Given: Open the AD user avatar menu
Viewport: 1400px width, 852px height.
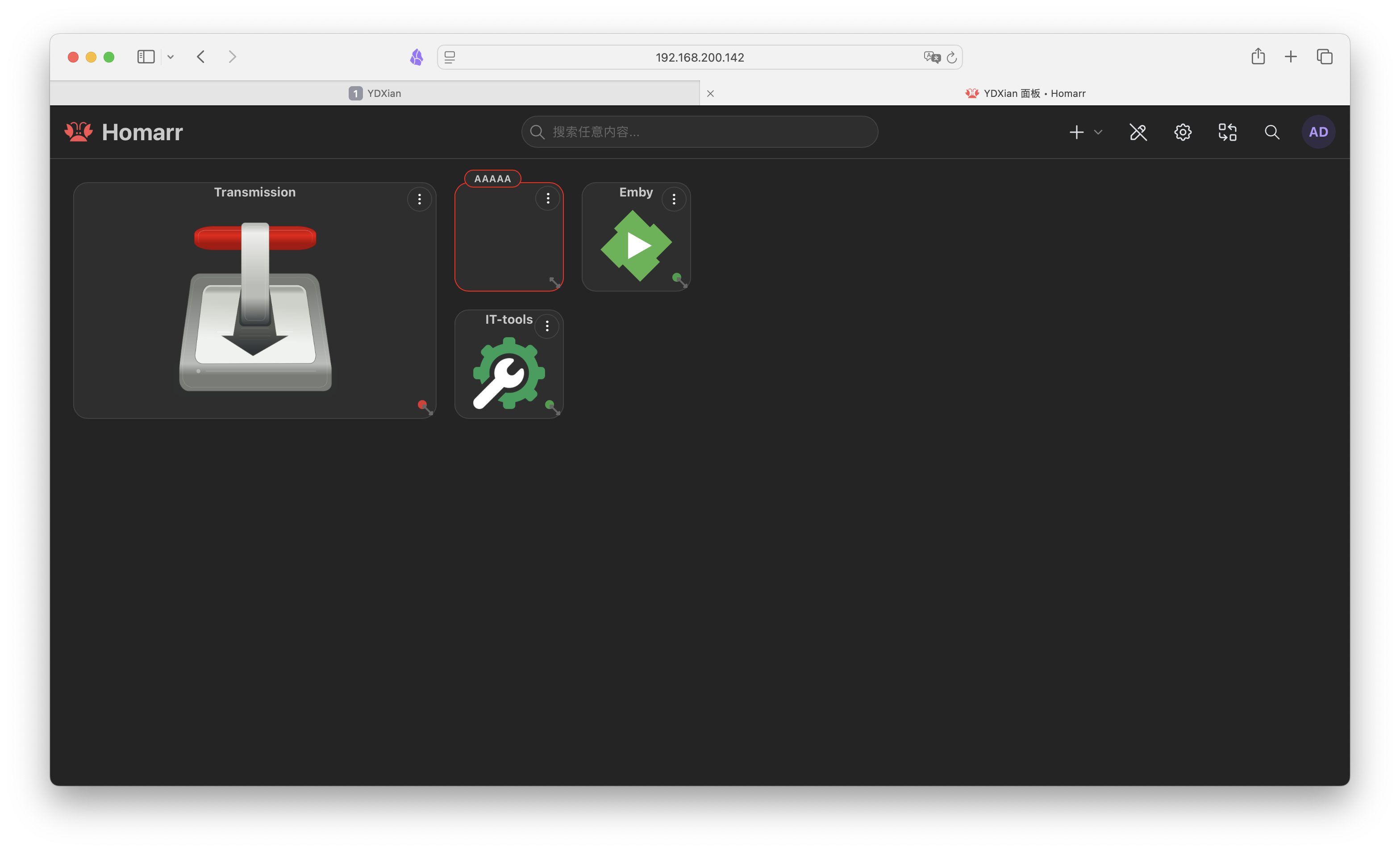Looking at the screenshot, I should [1318, 132].
